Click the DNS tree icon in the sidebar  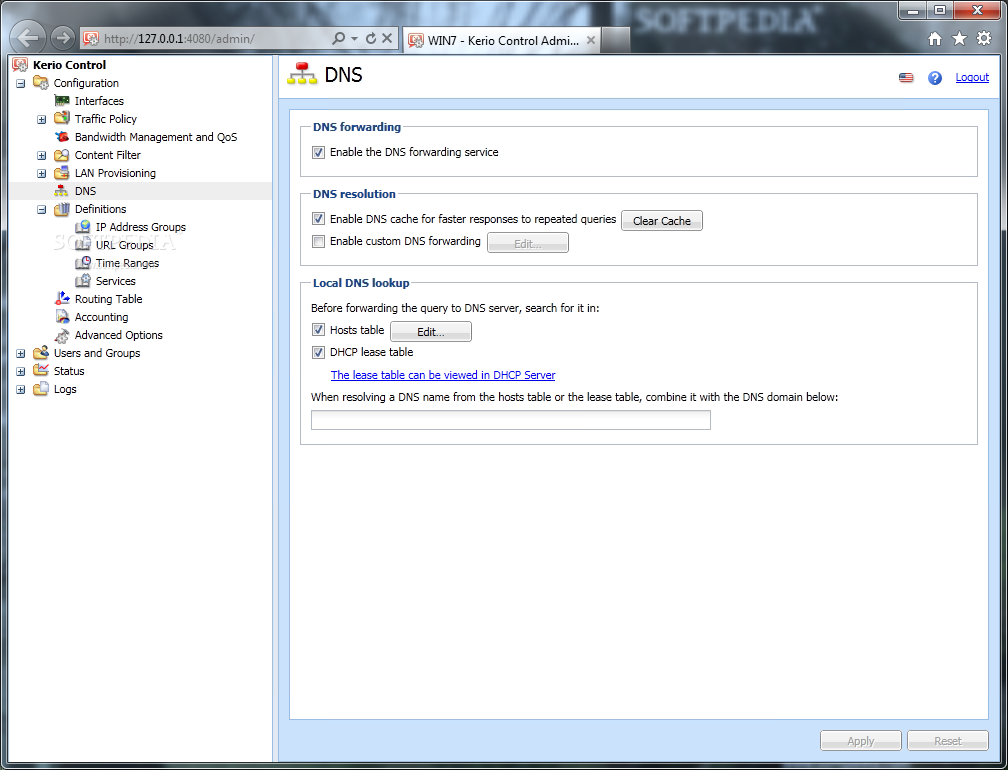click(61, 191)
